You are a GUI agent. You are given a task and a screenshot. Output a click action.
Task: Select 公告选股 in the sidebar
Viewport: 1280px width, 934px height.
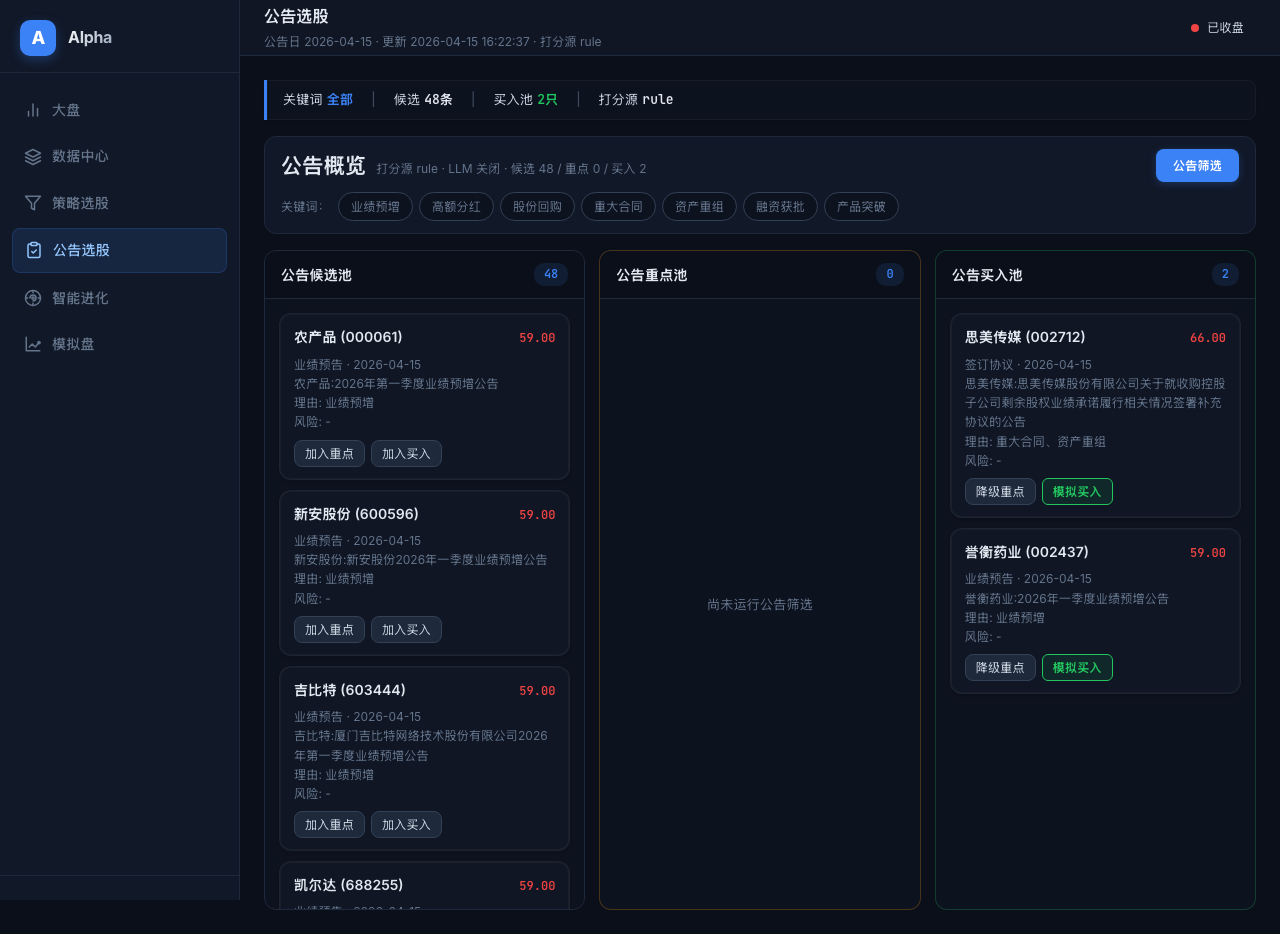coord(119,250)
